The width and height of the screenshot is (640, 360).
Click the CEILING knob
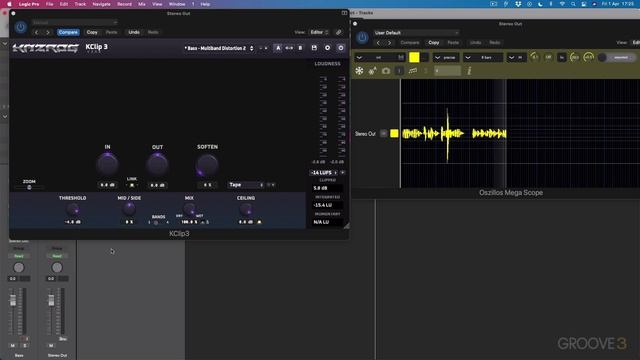(x=246, y=209)
